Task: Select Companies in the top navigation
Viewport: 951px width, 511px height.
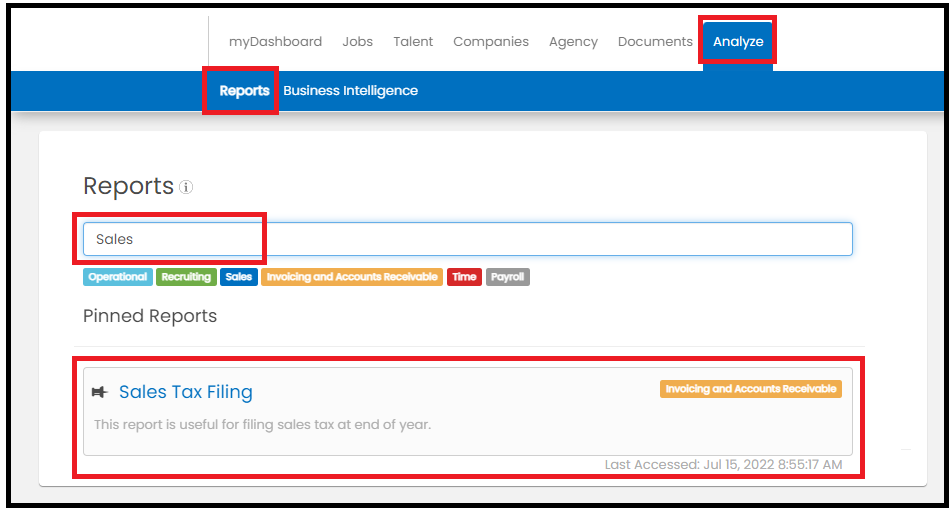Action: 491,42
